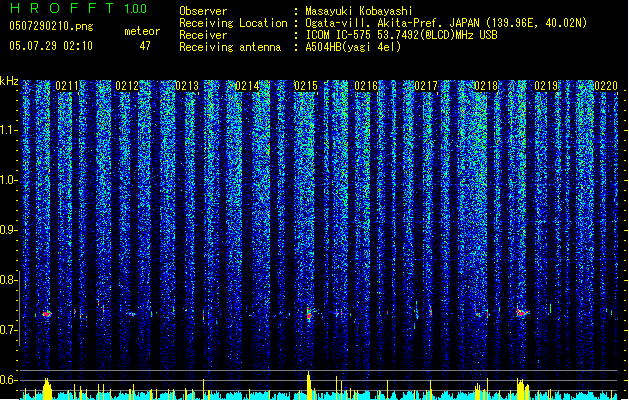Click the 0213 time marker
Screen dimensions: 629x400
click(187, 86)
